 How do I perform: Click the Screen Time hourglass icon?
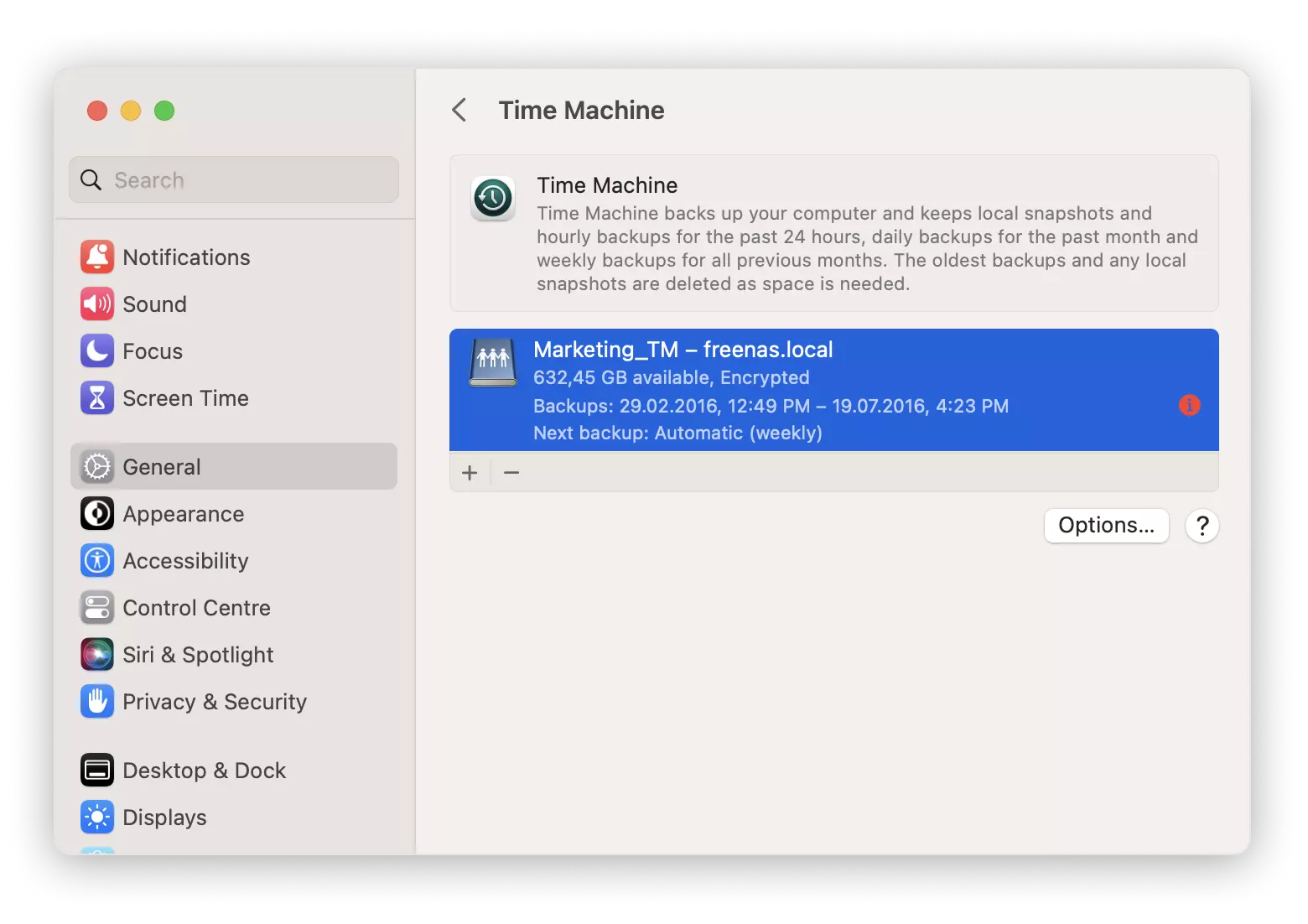(97, 397)
